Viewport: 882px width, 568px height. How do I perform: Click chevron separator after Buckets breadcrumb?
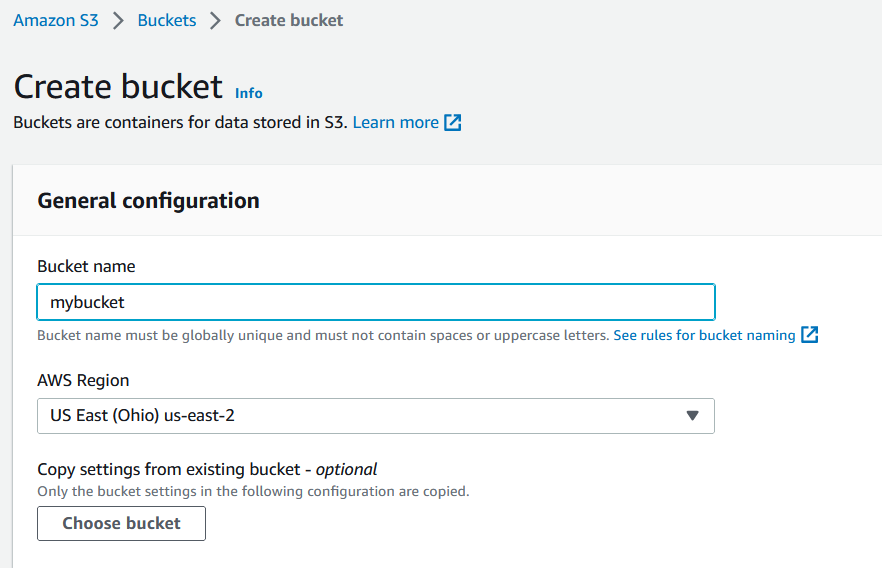pyautogui.click(x=215, y=21)
